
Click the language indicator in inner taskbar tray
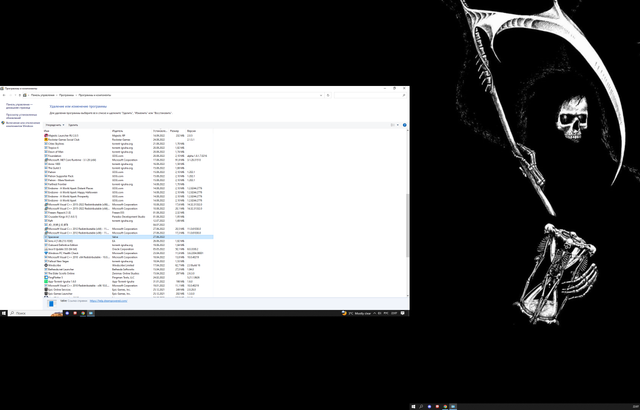[x=386, y=313]
